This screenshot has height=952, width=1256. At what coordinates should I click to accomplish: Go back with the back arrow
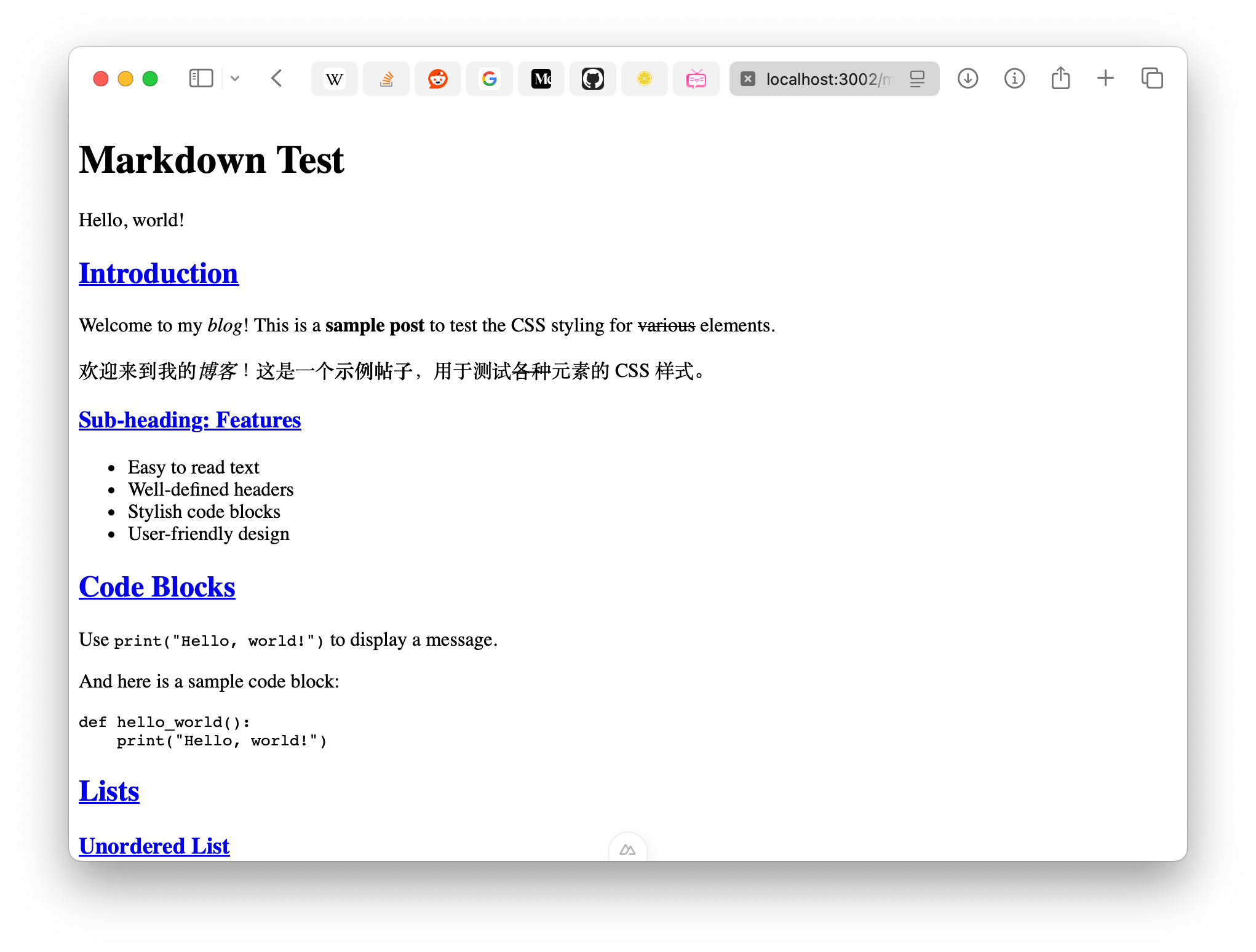pos(277,79)
